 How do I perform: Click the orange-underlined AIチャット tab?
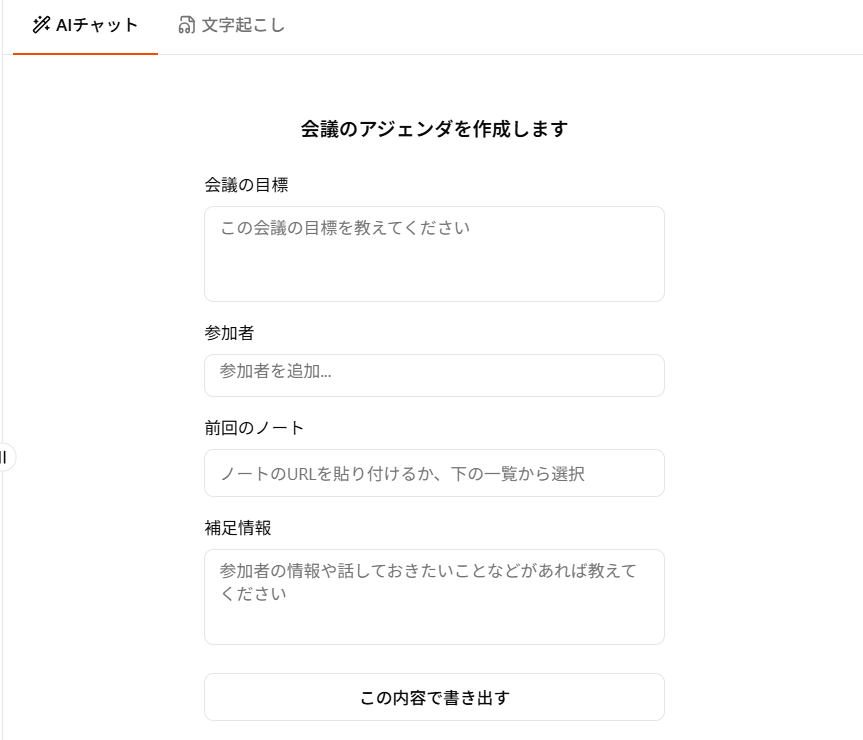tap(83, 27)
